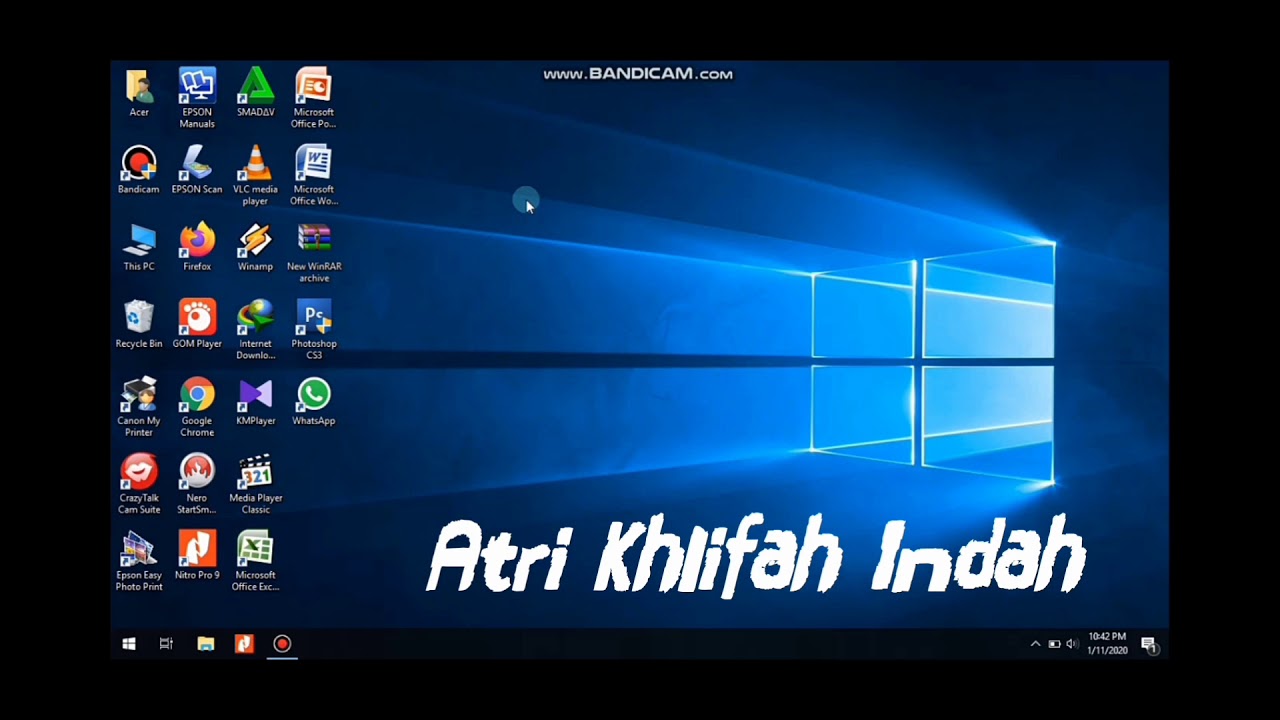Open CrazyTalk Cam Suite icon
This screenshot has height=720, width=1280.
[139, 484]
